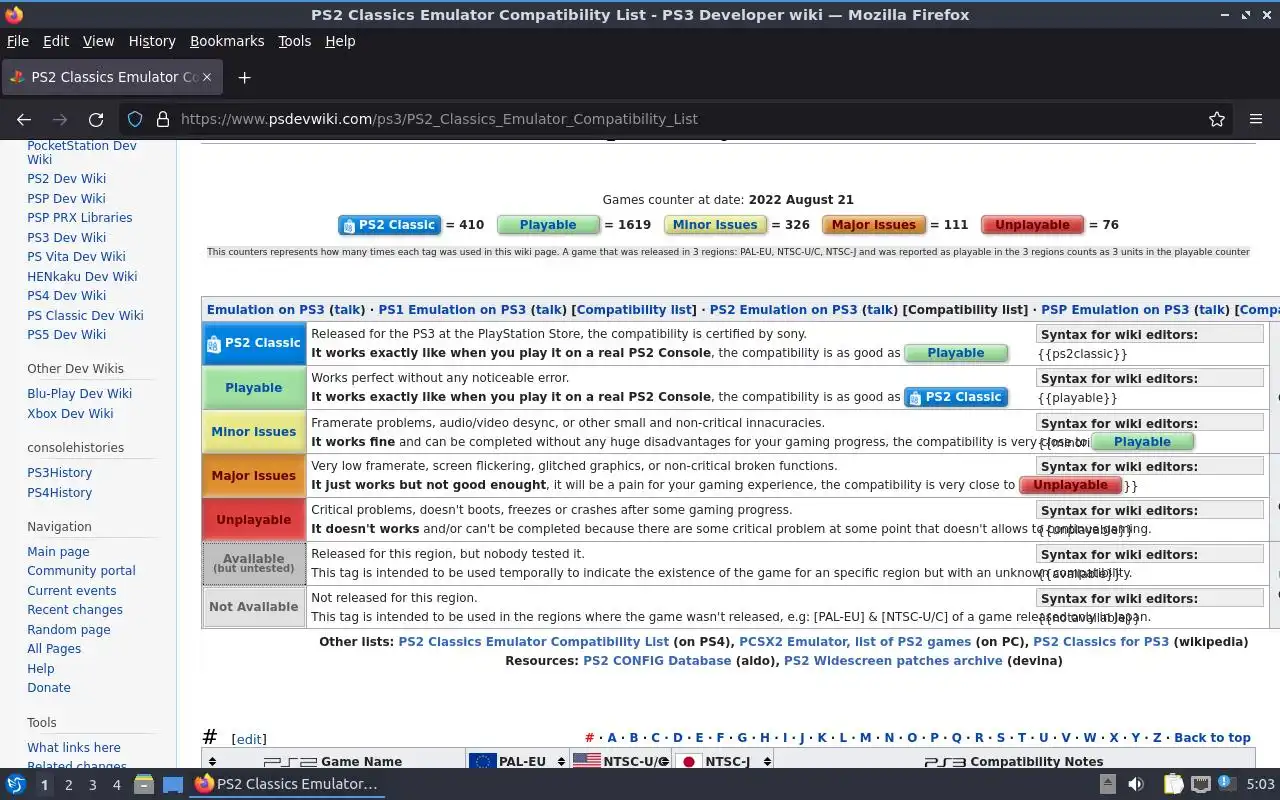The image size is (1280, 800).
Task: Open the notification bubble icon in system tray
Action: (1225, 782)
